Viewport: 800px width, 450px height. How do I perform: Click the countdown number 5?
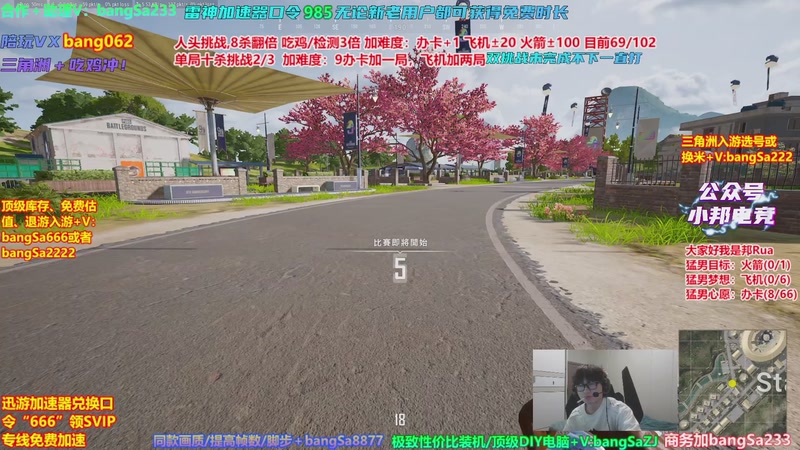click(400, 269)
